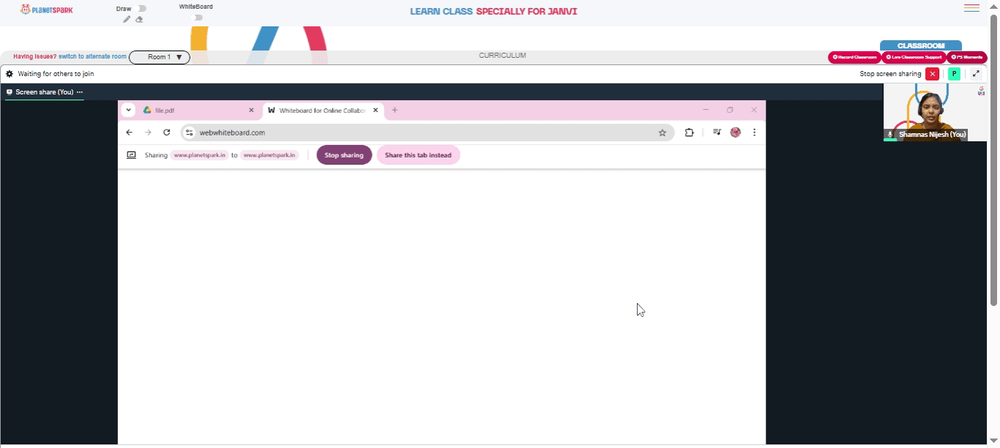Click the Stop sharing button

pyautogui.click(x=344, y=155)
